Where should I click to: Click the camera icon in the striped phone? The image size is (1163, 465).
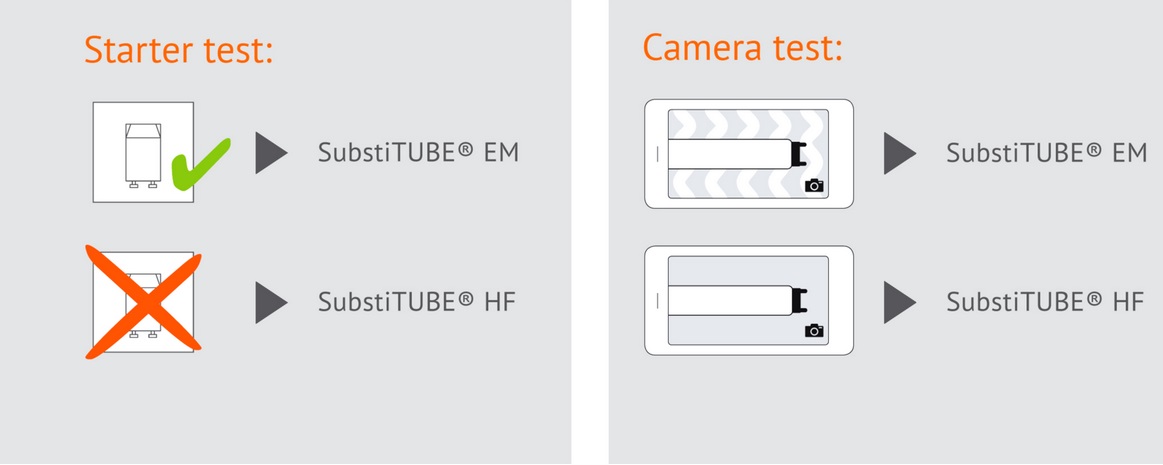[x=814, y=185]
